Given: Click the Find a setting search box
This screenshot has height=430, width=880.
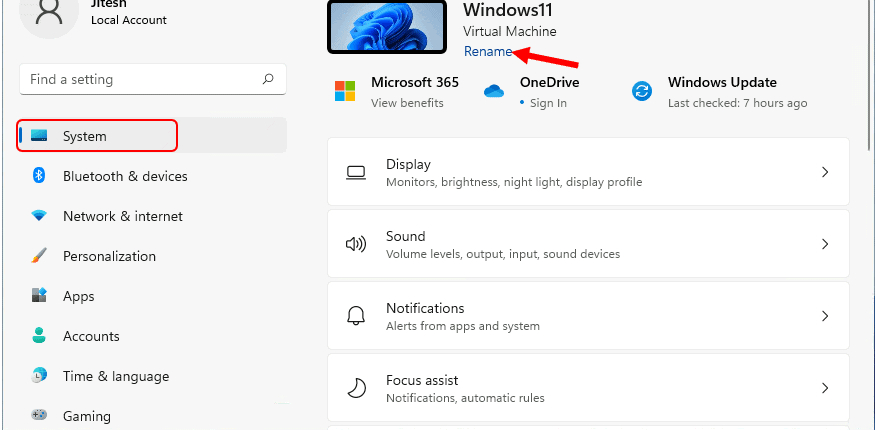Looking at the screenshot, I should click(x=153, y=79).
